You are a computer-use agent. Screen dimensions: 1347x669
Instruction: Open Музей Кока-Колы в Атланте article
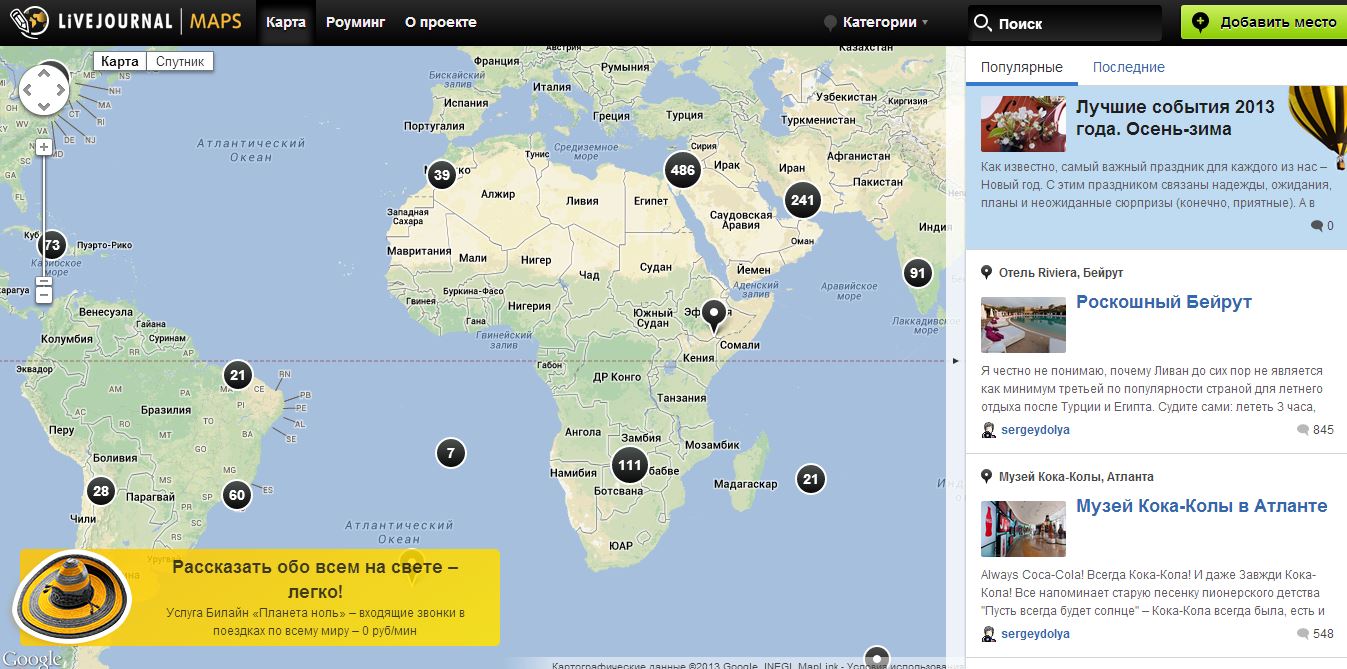[1202, 506]
